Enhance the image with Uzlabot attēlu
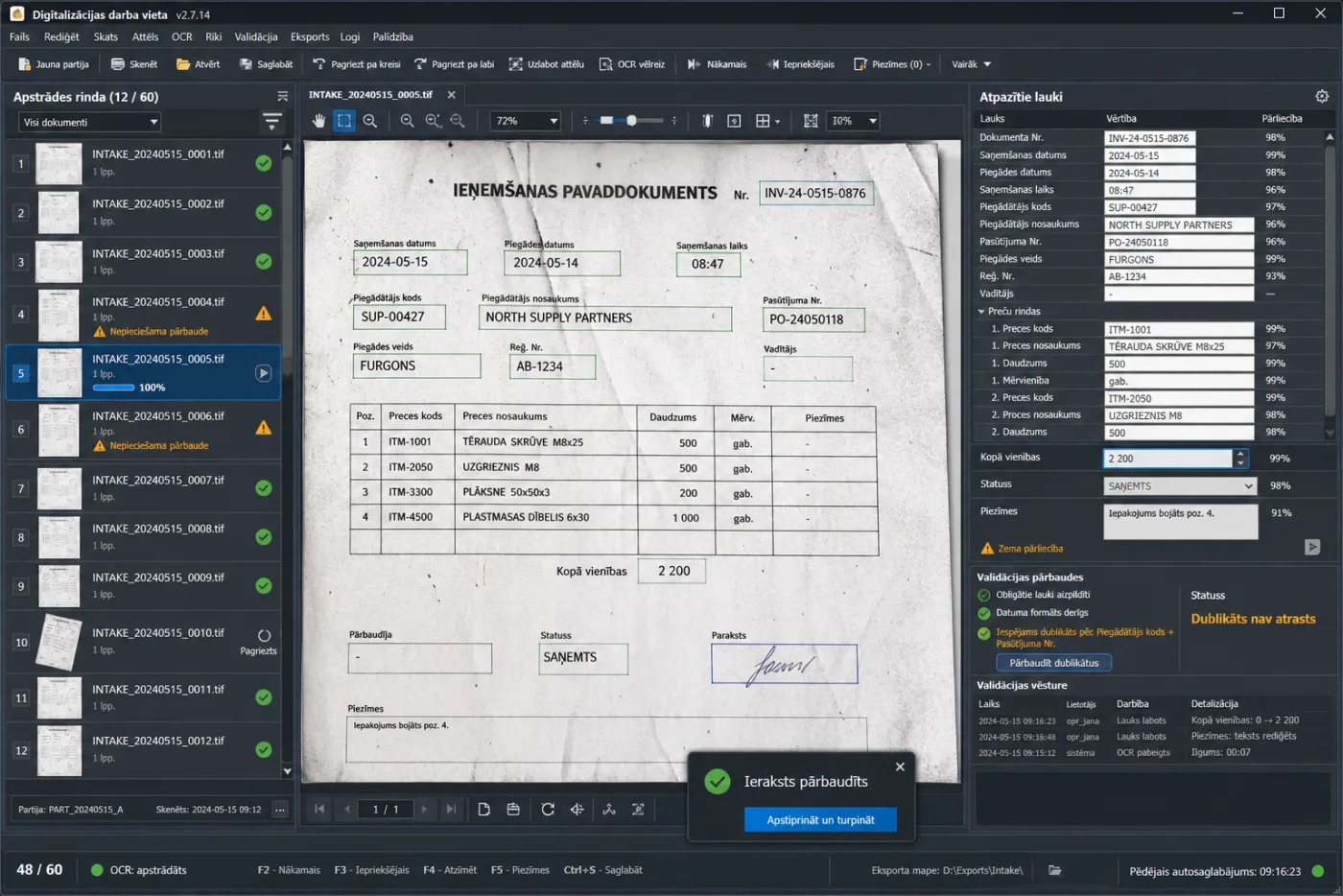 [546, 64]
